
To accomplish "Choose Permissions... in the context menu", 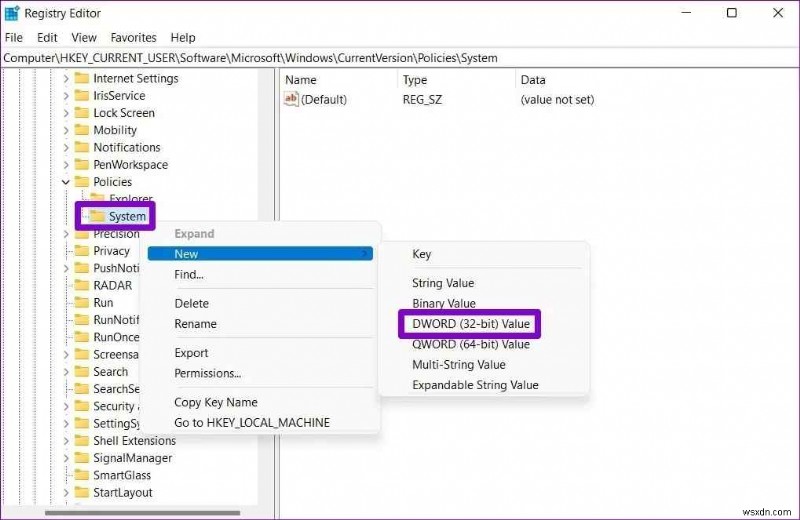I will click(x=208, y=374).
